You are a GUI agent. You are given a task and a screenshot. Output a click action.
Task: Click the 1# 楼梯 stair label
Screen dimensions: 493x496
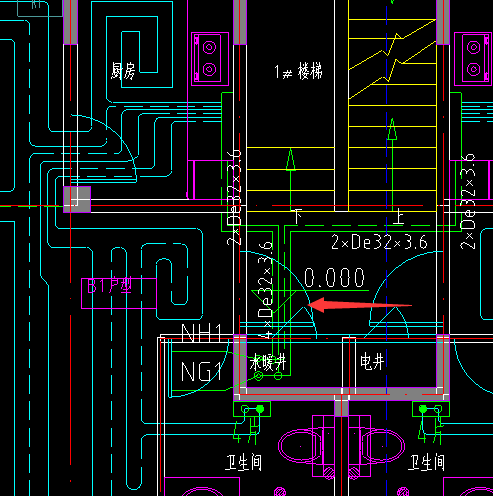point(298,71)
